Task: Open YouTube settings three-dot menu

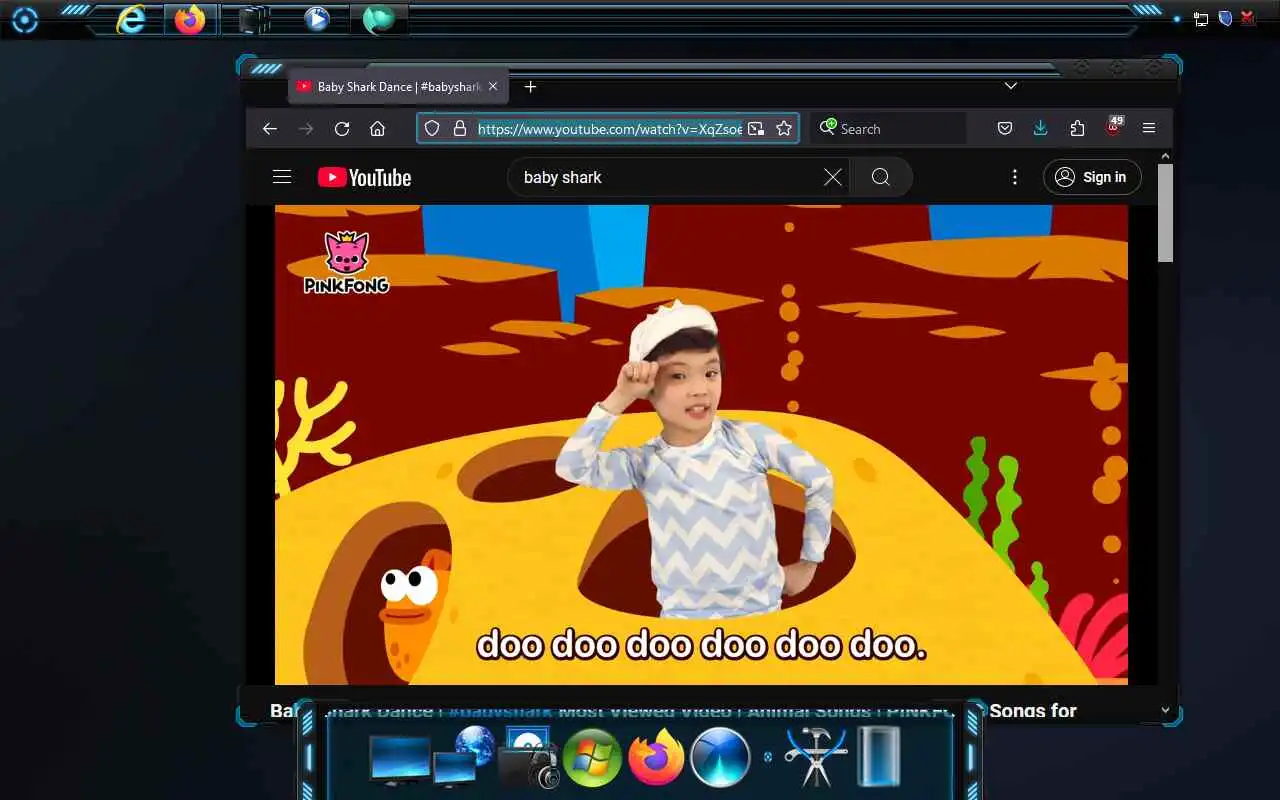Action: tap(1015, 177)
